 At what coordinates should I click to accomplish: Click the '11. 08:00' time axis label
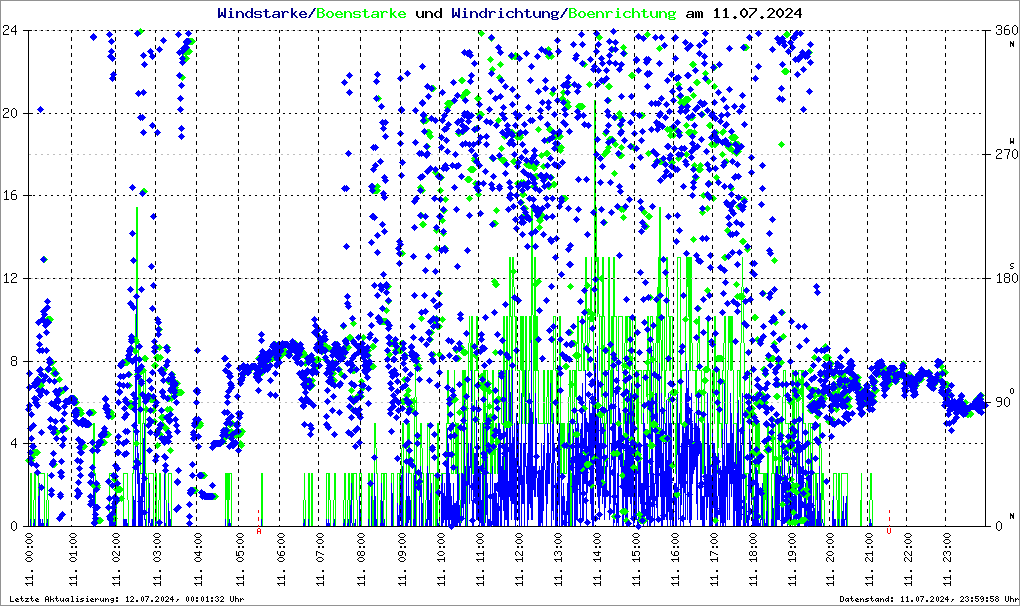[x=361, y=559]
